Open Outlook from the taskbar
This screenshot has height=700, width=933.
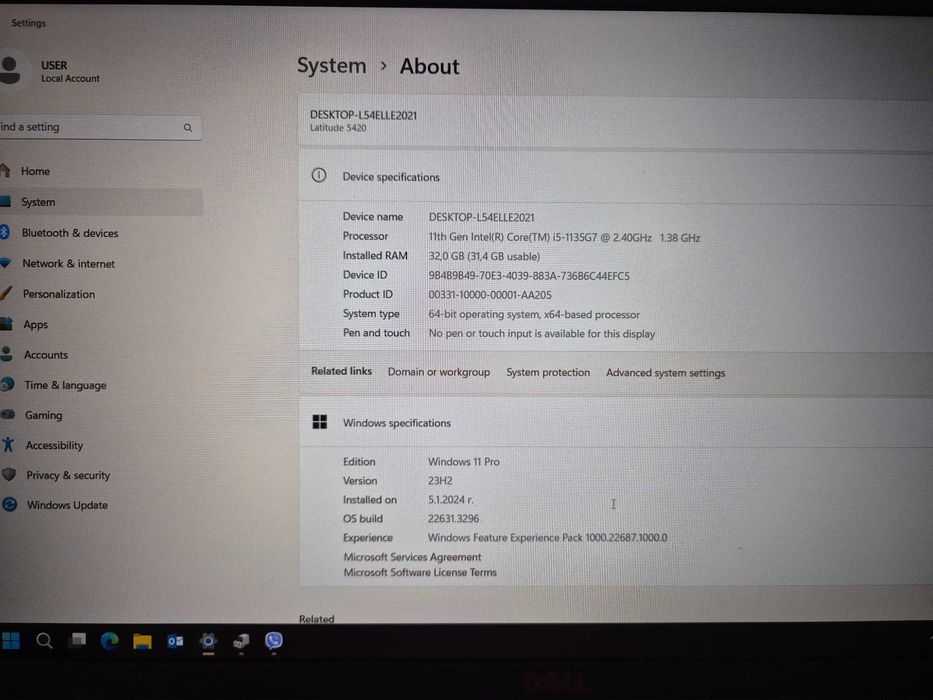[175, 641]
